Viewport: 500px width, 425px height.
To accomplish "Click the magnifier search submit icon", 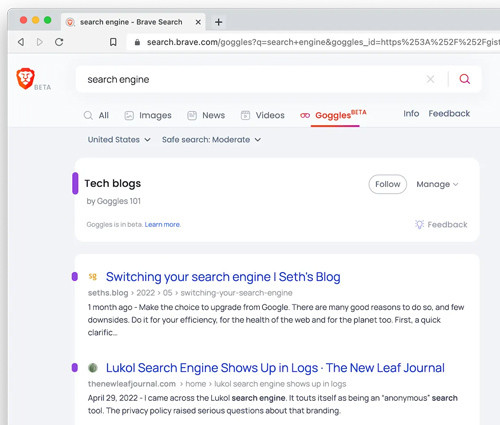I will click(x=465, y=79).
